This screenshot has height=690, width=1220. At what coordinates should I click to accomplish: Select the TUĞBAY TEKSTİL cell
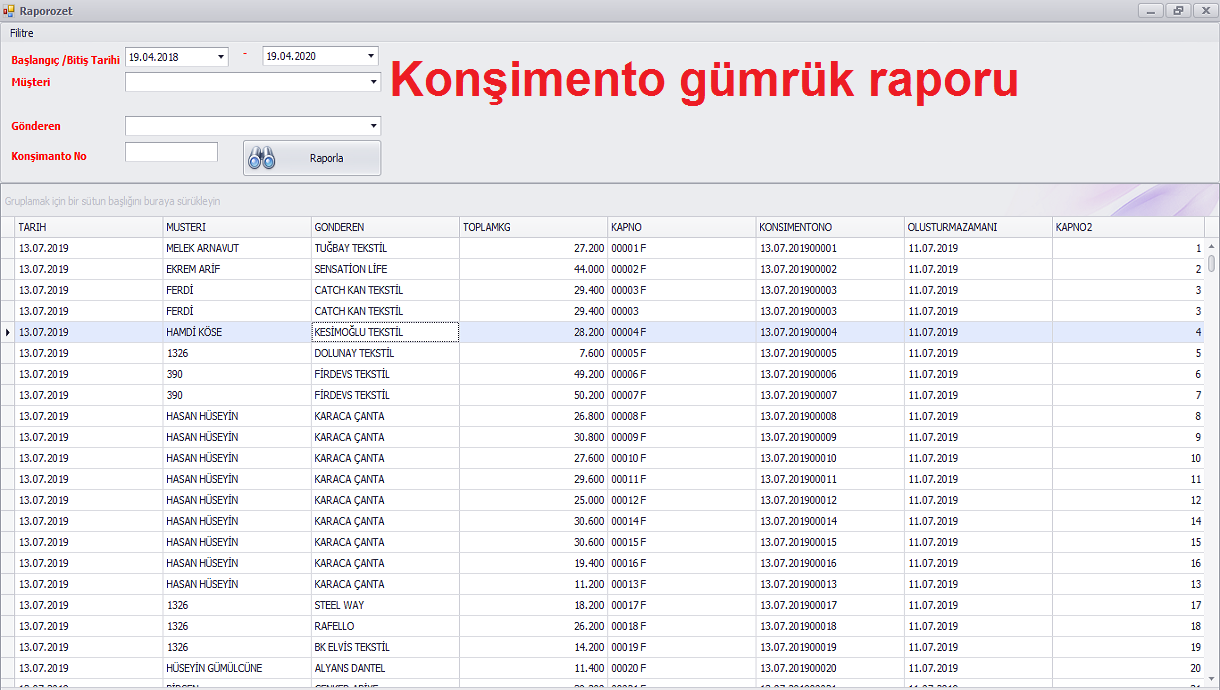(x=385, y=248)
